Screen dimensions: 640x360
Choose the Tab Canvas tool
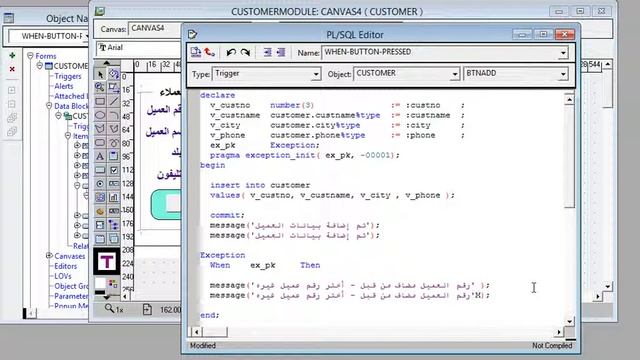[100, 239]
